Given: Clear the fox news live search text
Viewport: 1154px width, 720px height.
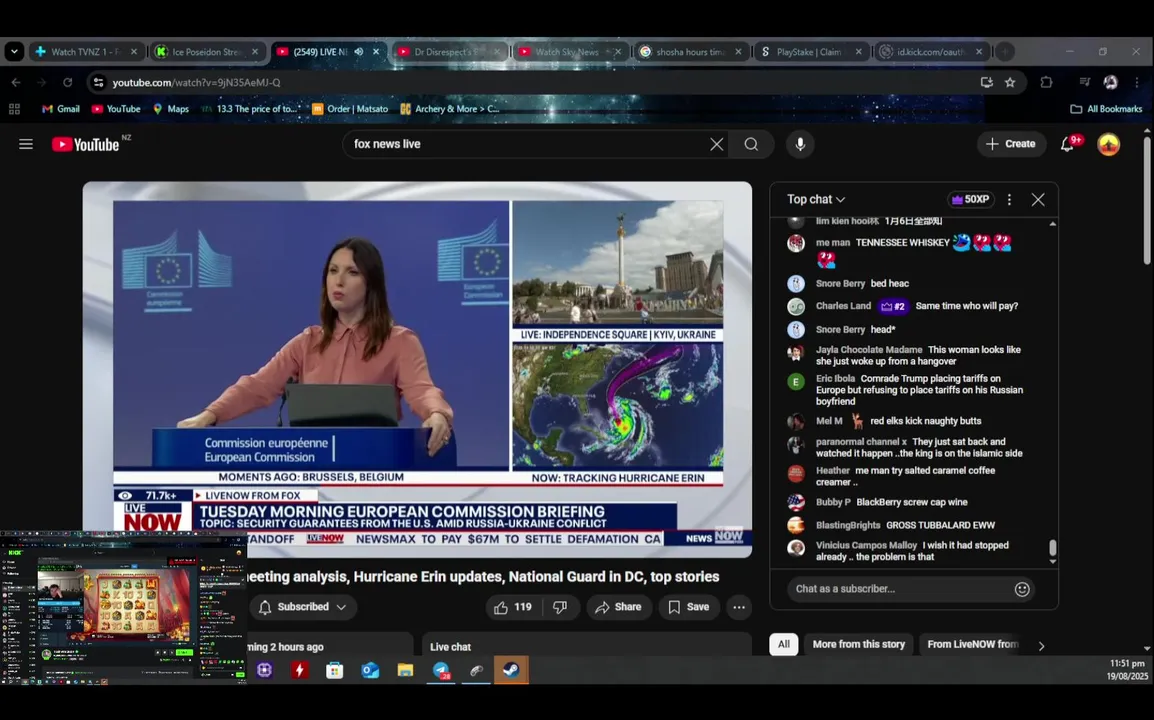Looking at the screenshot, I should pyautogui.click(x=716, y=144).
